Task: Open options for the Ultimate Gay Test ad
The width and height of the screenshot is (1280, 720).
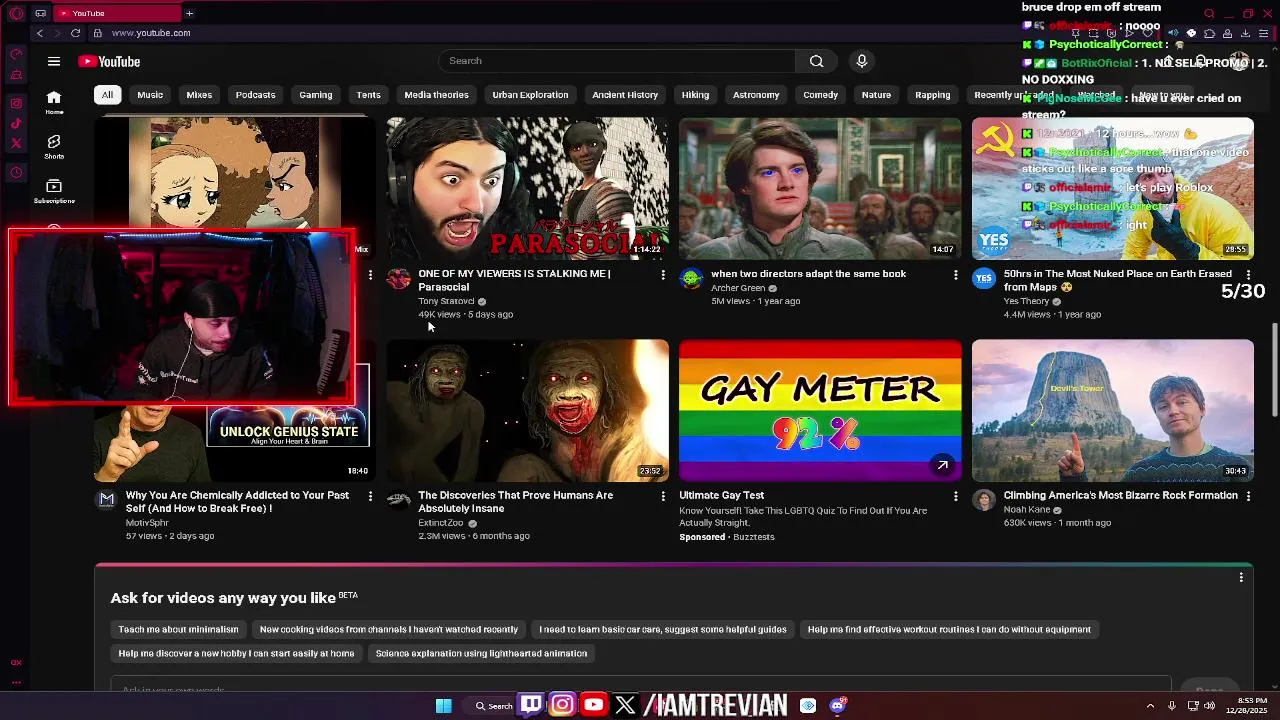Action: tap(955, 497)
